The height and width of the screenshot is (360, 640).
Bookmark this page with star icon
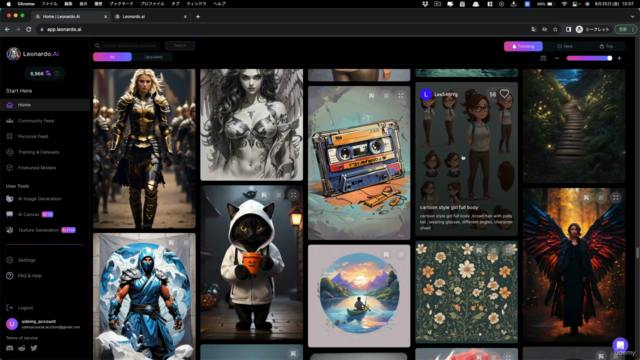point(555,29)
